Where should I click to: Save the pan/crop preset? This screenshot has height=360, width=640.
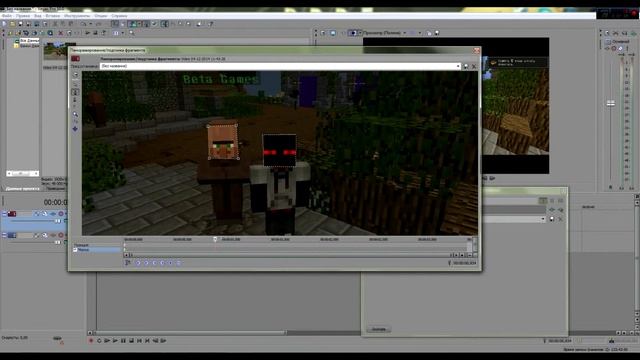(466, 66)
